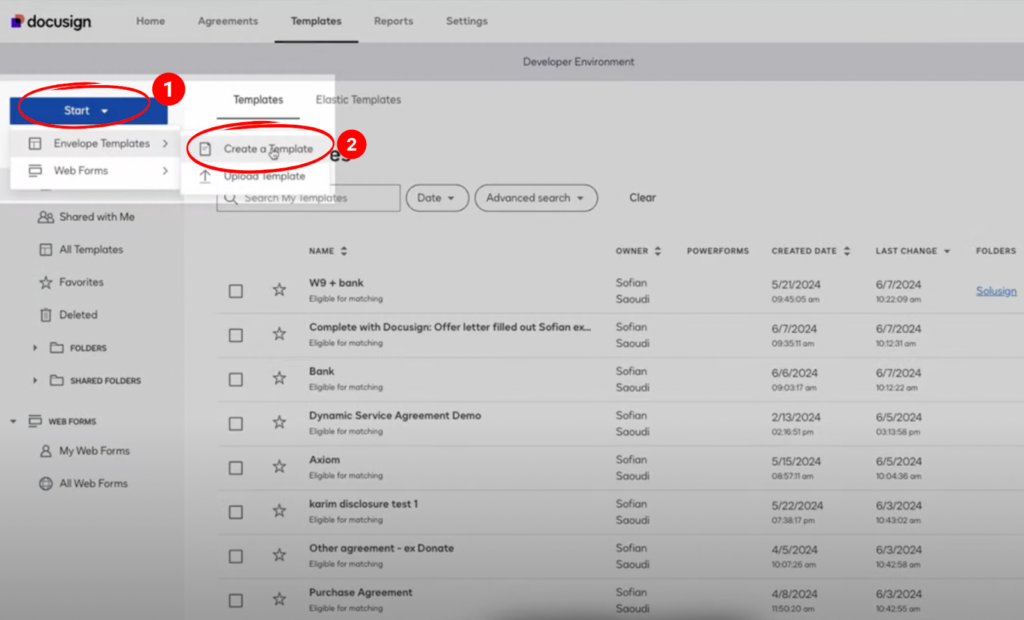Select checkbox for W9 + bank
This screenshot has width=1024, height=620.
(236, 291)
